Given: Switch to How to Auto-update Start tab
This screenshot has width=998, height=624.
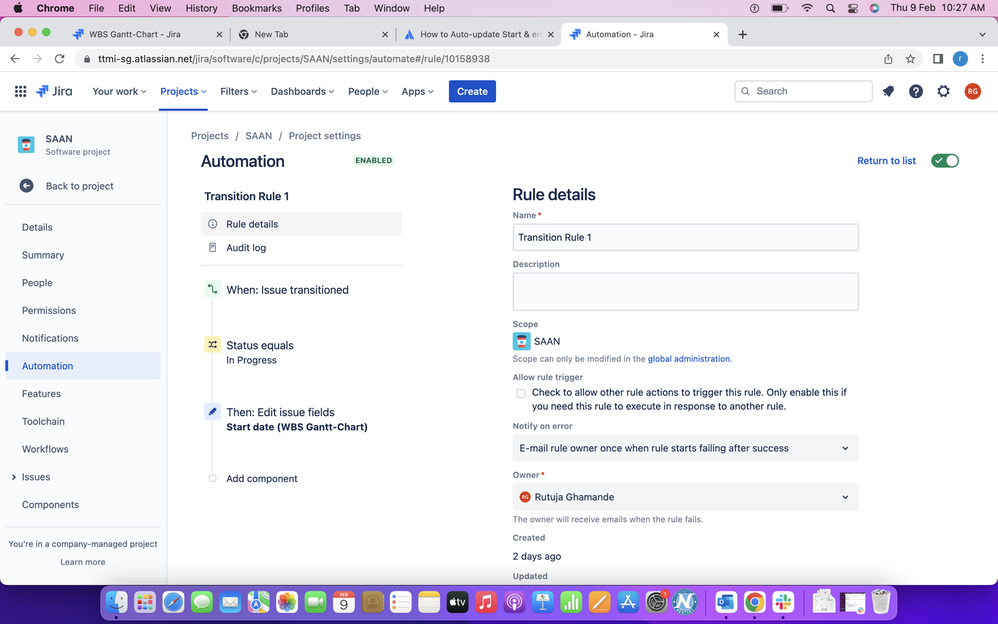Looking at the screenshot, I should (478, 34).
